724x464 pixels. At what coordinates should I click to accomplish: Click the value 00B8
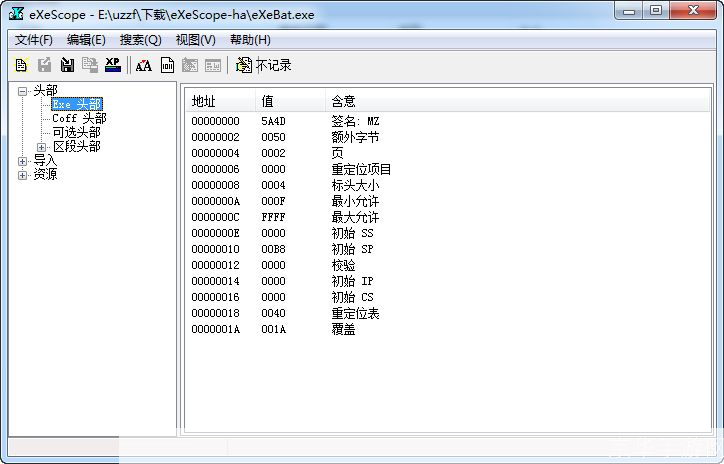coord(273,249)
